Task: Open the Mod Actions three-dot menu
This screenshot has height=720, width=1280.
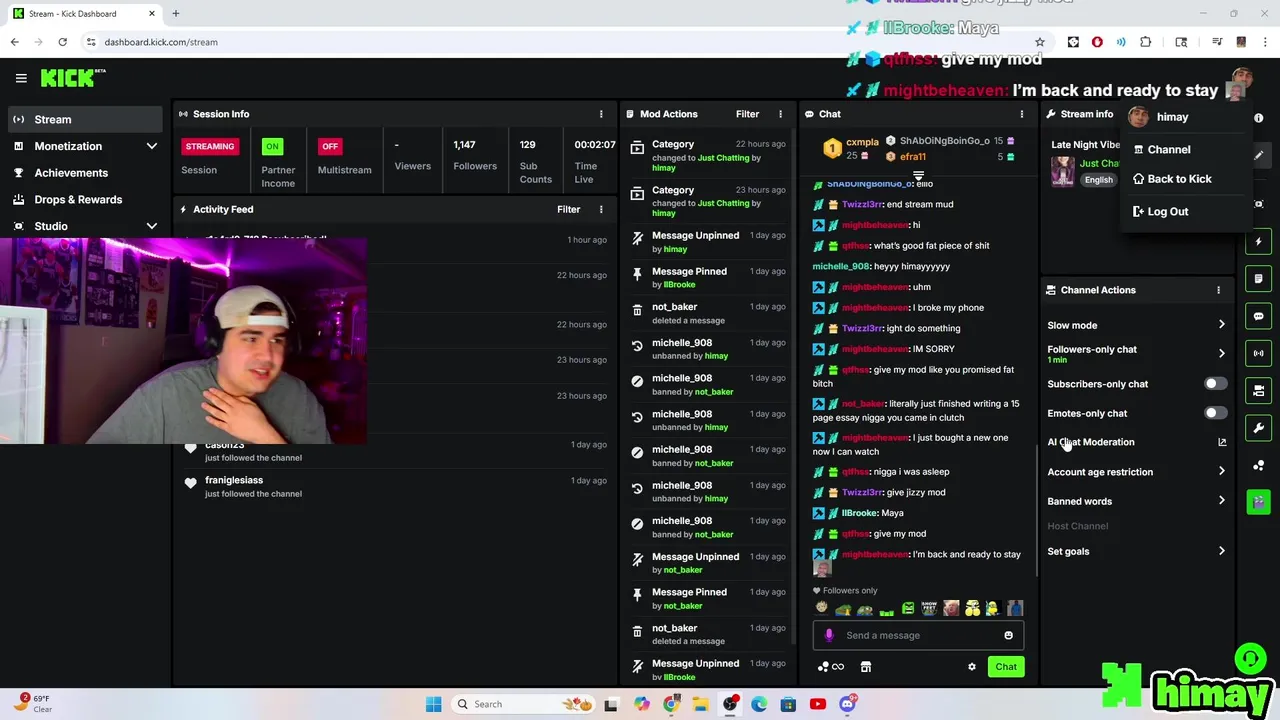Action: click(x=780, y=114)
